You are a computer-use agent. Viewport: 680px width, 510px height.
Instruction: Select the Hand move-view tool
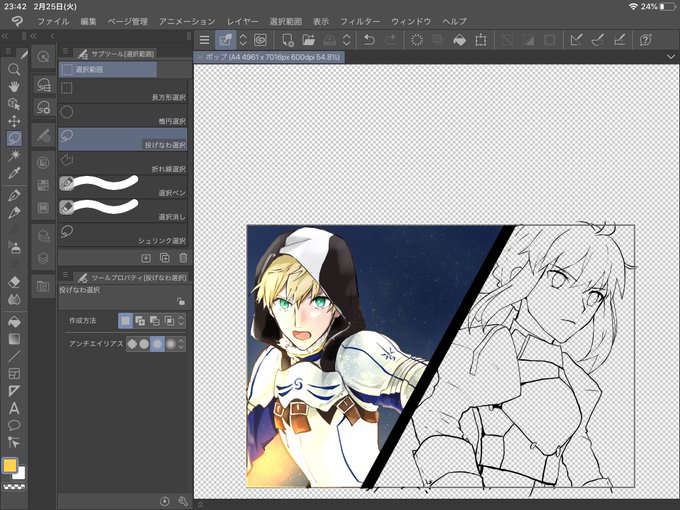tap(14, 86)
